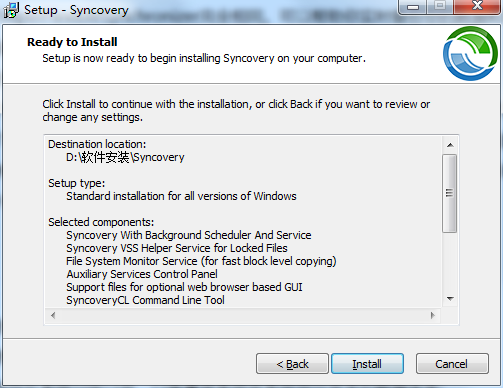Click the 'SyncoveryCL Command Line Tool' line
503x388 pixels.
coord(145,300)
